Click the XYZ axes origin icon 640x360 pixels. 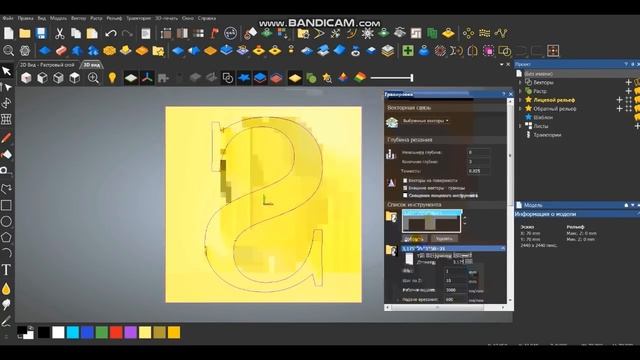147,78
